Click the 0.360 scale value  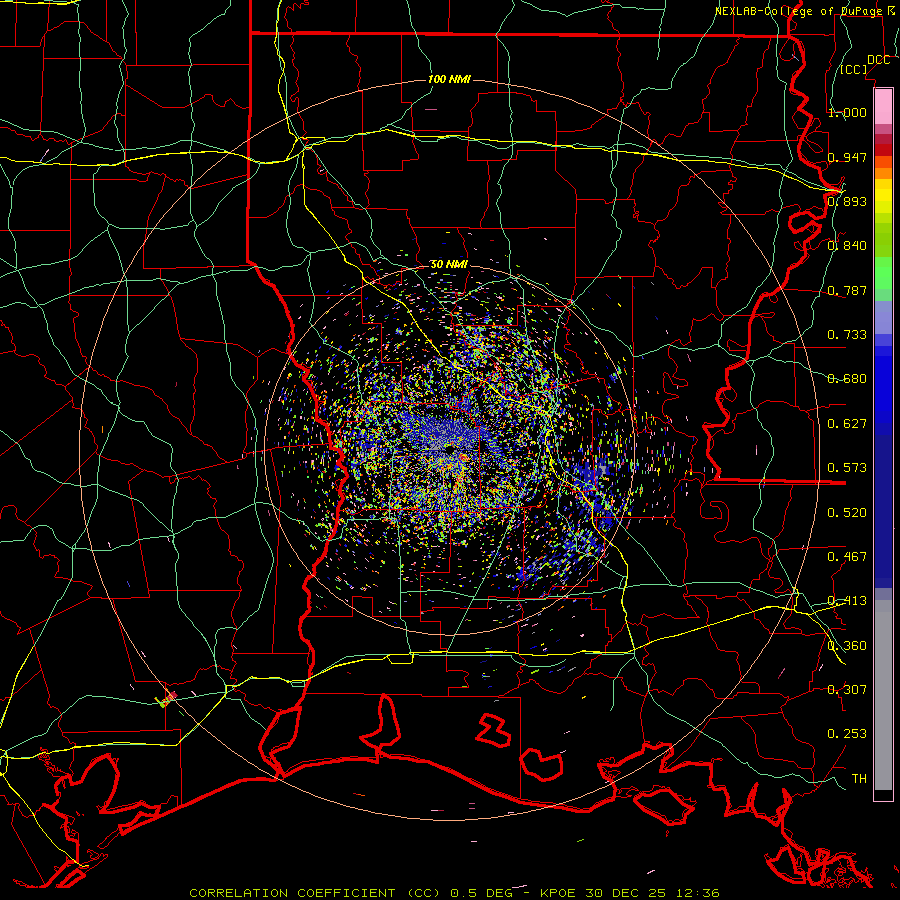[x=847, y=646]
